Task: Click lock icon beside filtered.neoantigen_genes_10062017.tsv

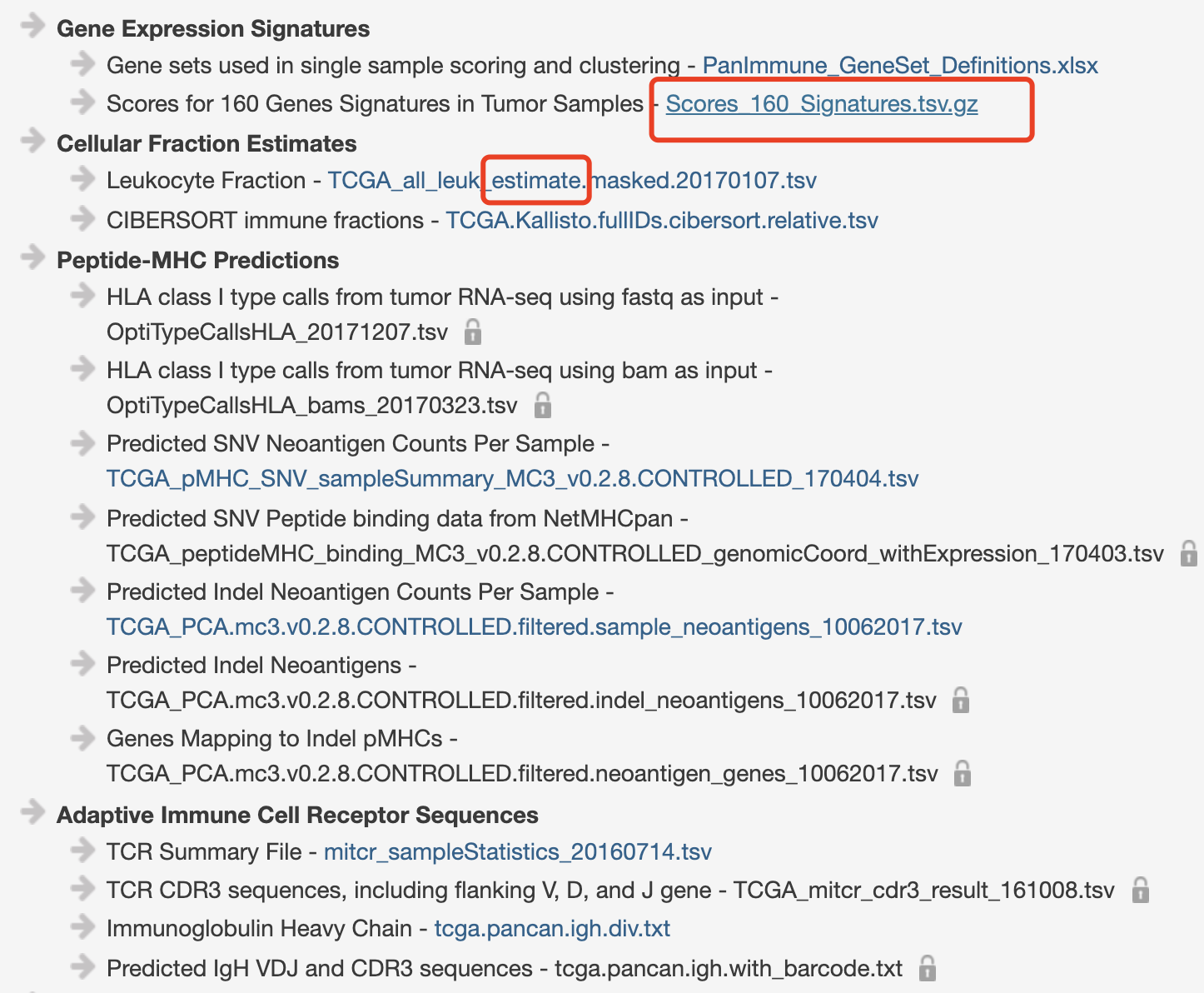Action: tap(963, 773)
